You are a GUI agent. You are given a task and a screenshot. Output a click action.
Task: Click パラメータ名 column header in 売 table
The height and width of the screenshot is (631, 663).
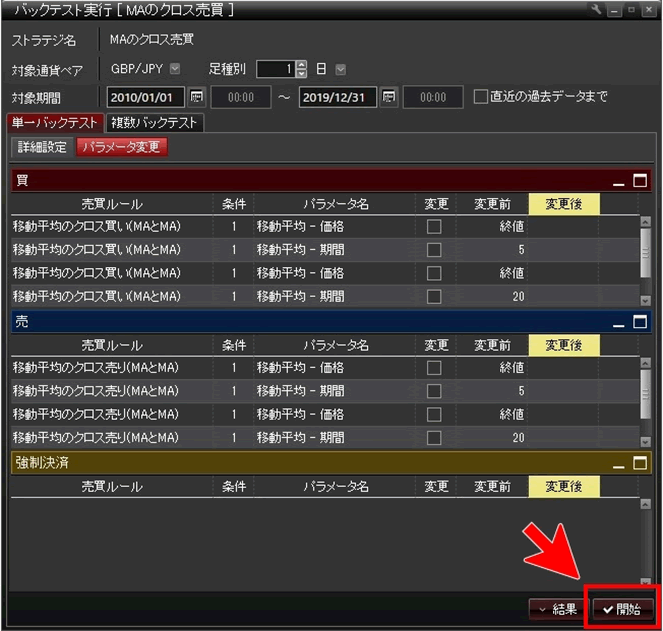(x=336, y=345)
